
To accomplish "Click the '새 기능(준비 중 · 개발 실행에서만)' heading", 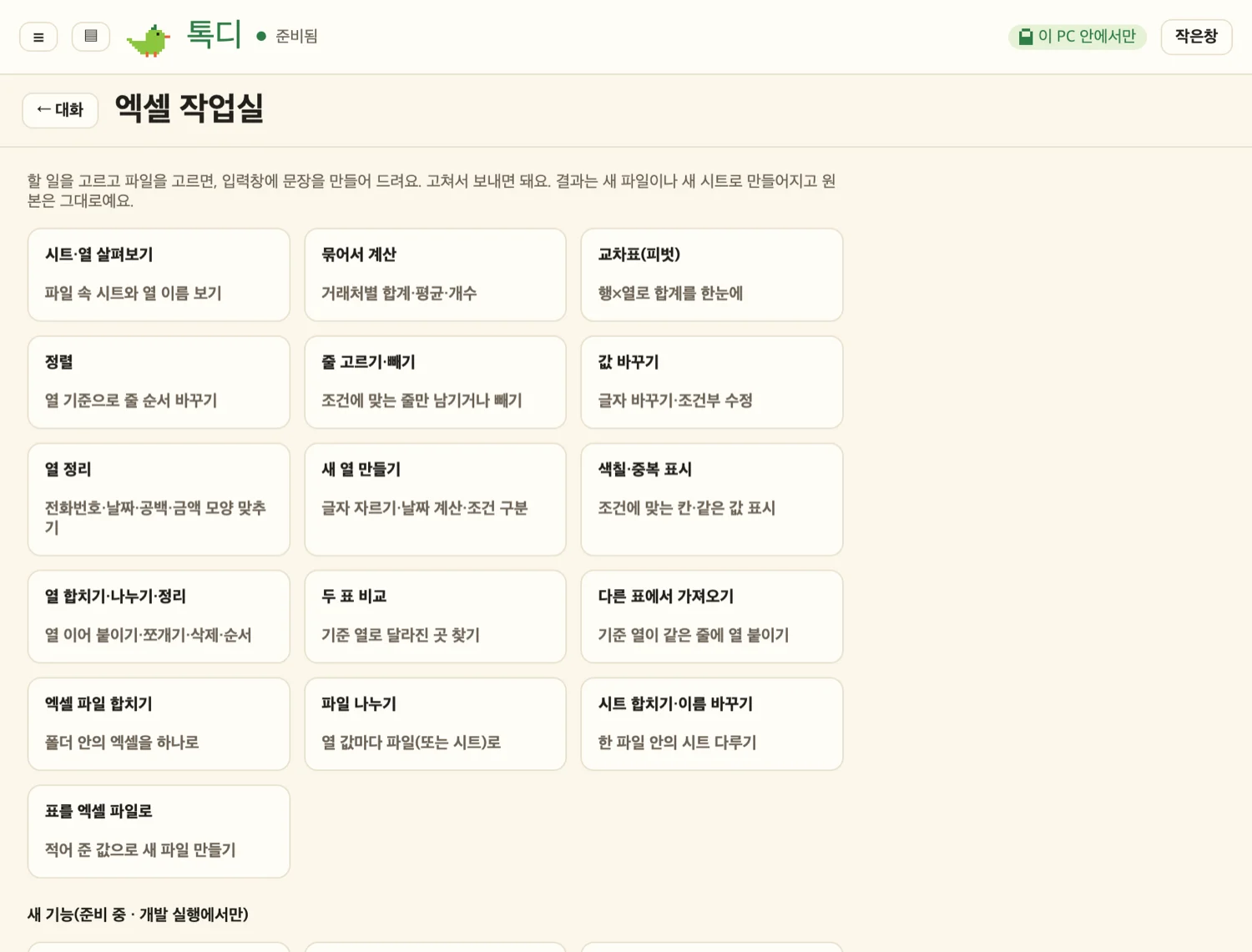I will pyautogui.click(x=138, y=914).
